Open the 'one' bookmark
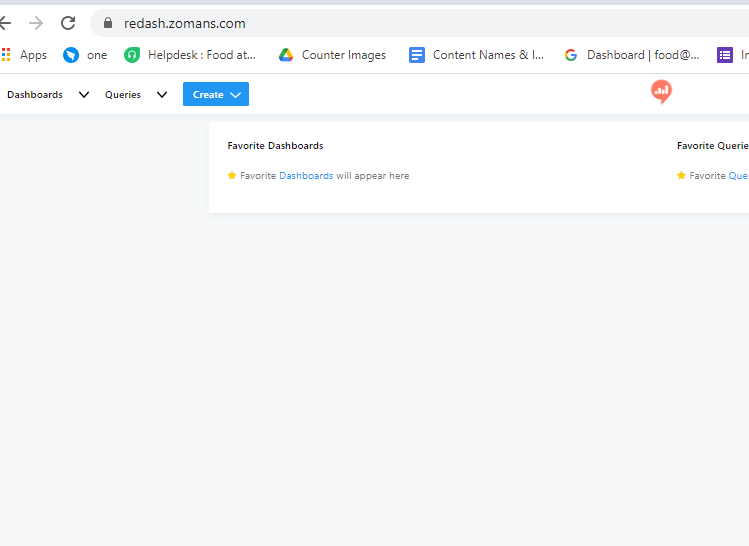This screenshot has height=546, width=749. point(85,55)
